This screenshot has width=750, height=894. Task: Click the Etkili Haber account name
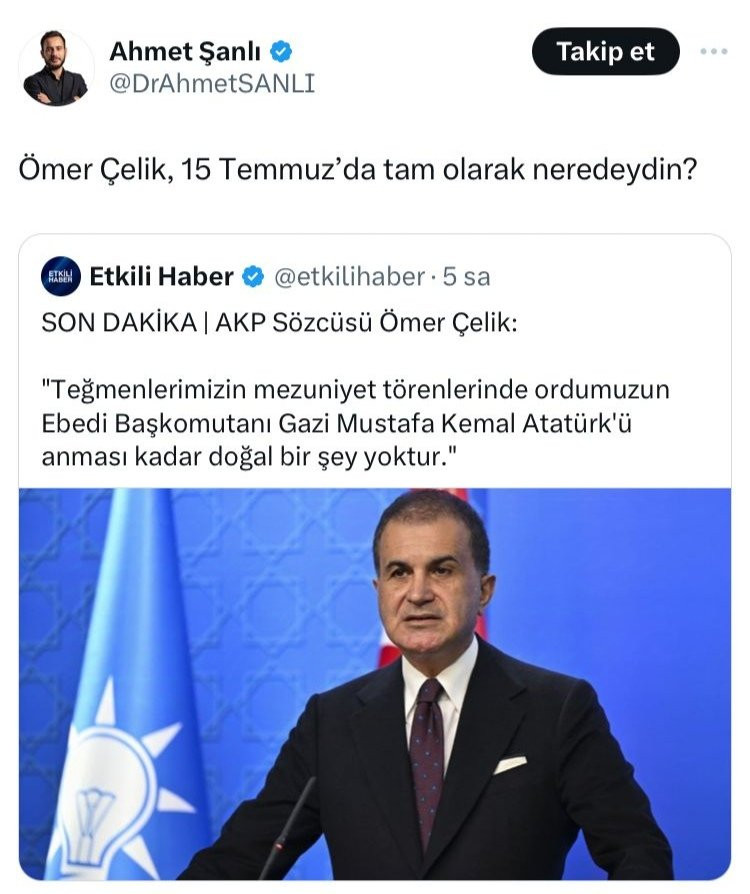(x=161, y=277)
